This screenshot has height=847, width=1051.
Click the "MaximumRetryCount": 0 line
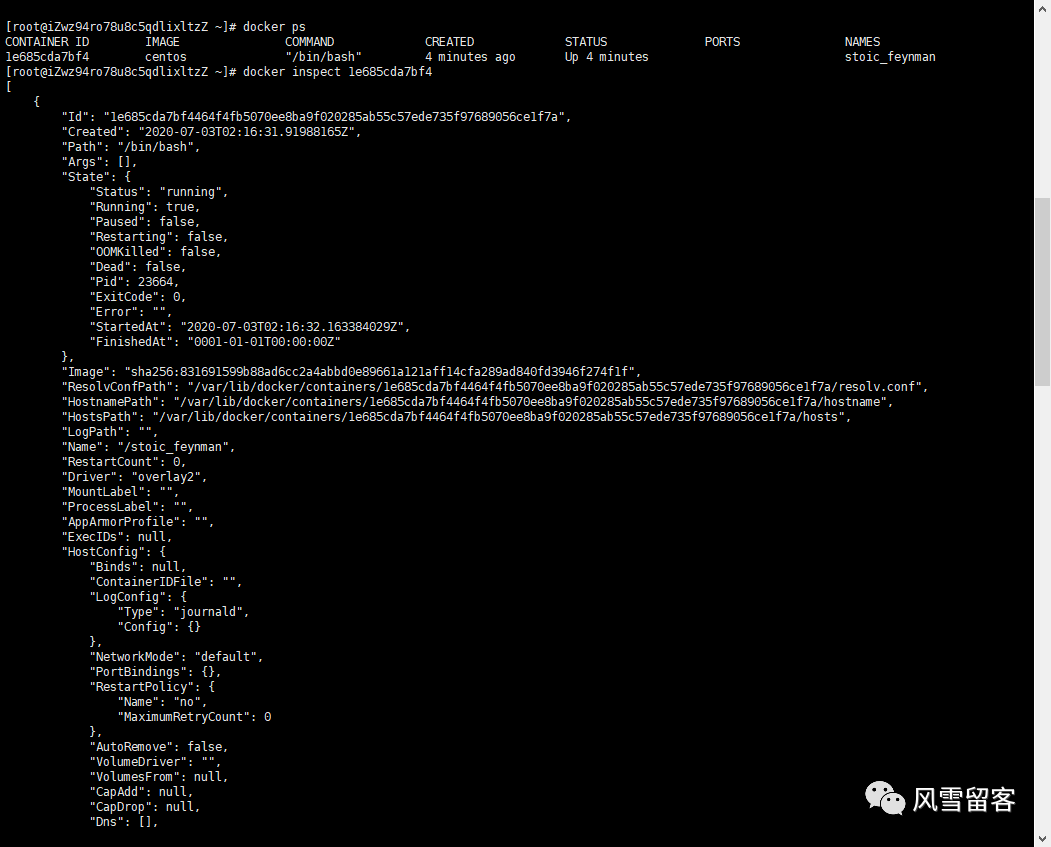[194, 717]
